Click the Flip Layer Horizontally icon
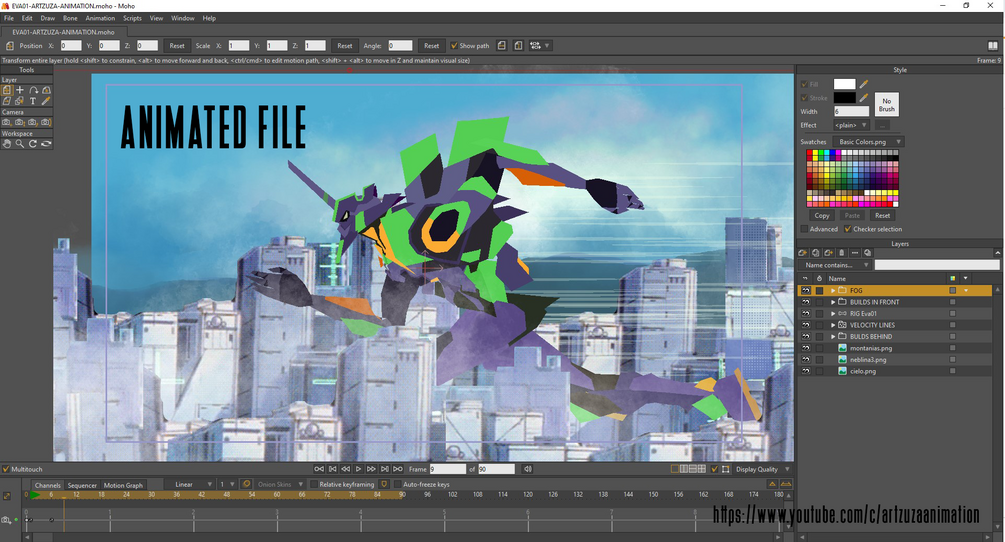 [502, 45]
